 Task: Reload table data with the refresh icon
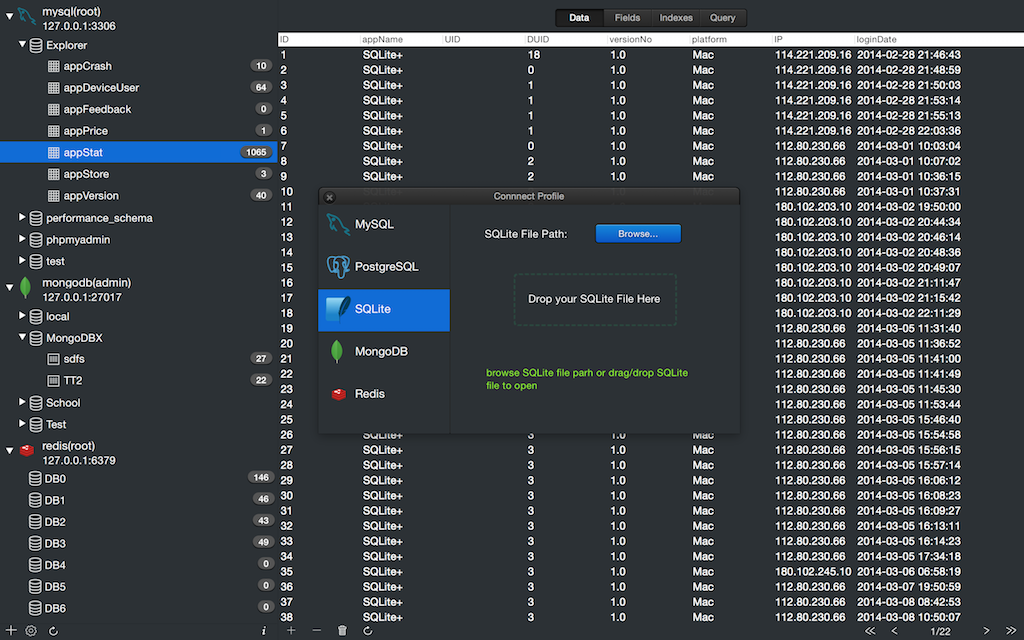[368, 630]
